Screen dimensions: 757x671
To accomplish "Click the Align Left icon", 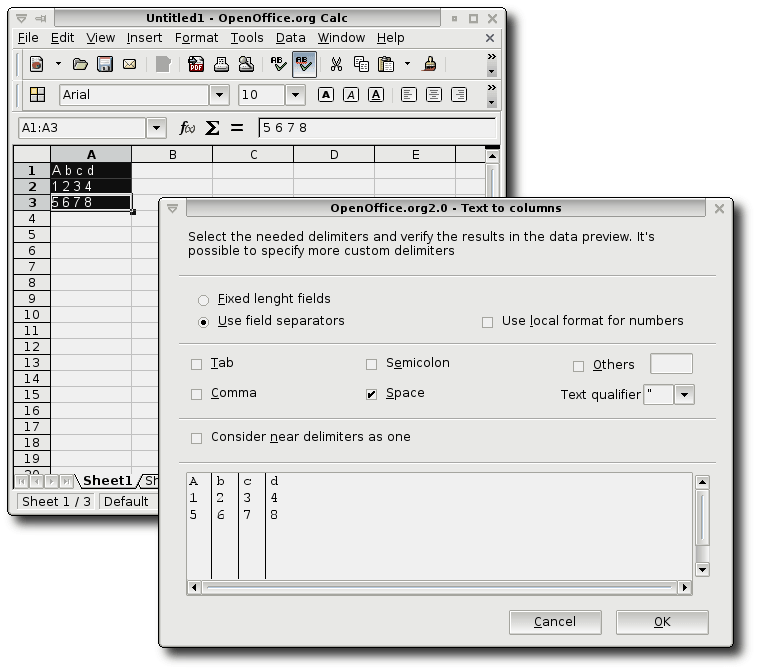I will coord(408,95).
